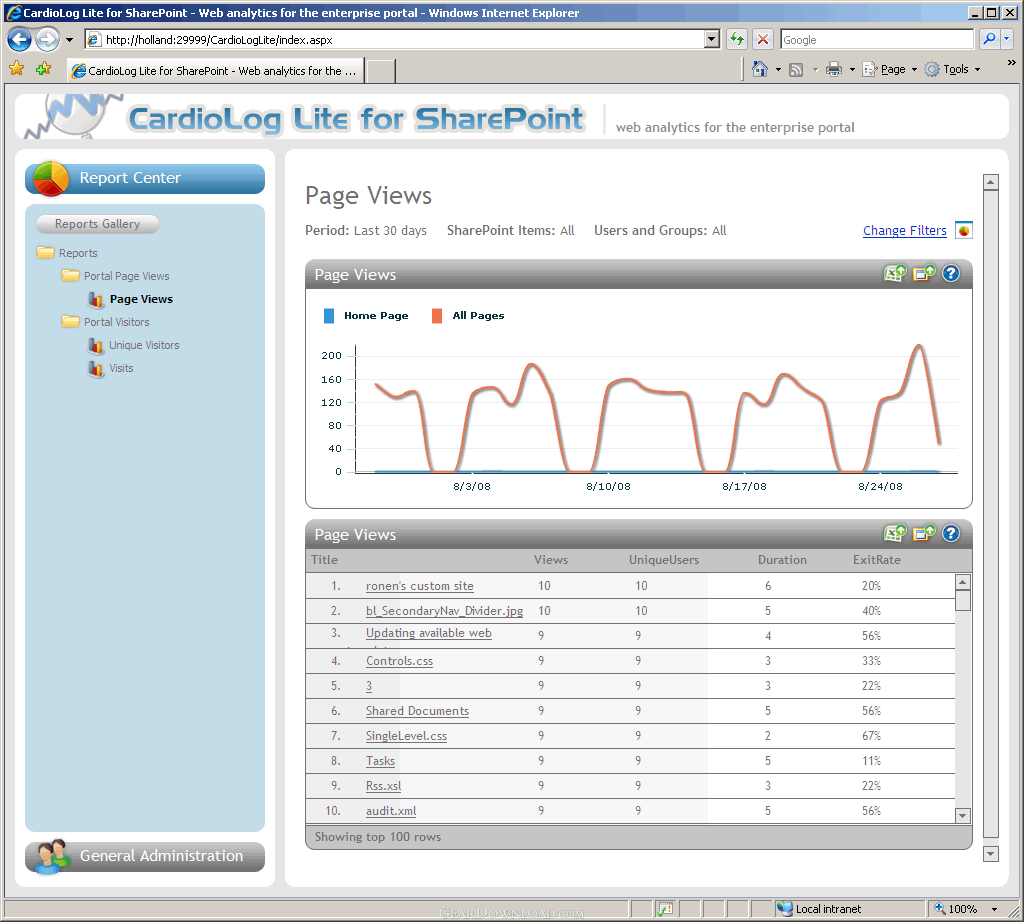This screenshot has height=922, width=1024.
Task: Expand the address bar history dropdown
Action: (712, 39)
